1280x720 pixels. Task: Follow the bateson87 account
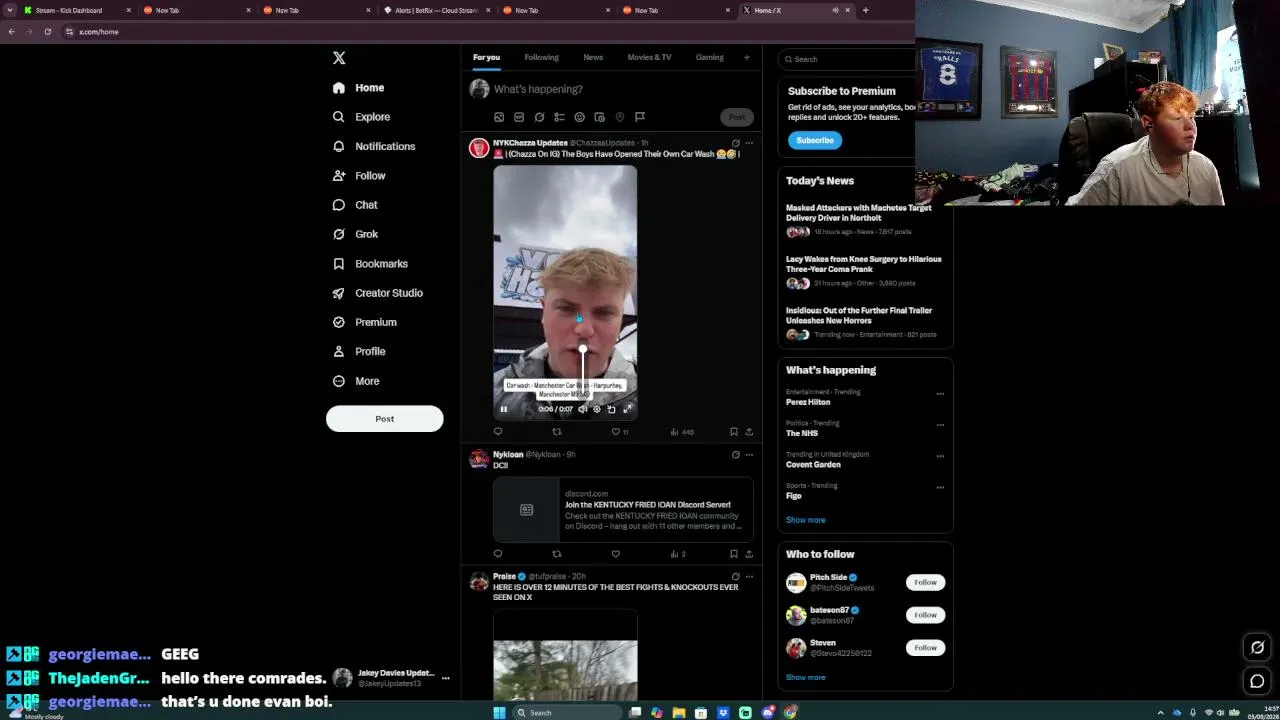point(925,615)
